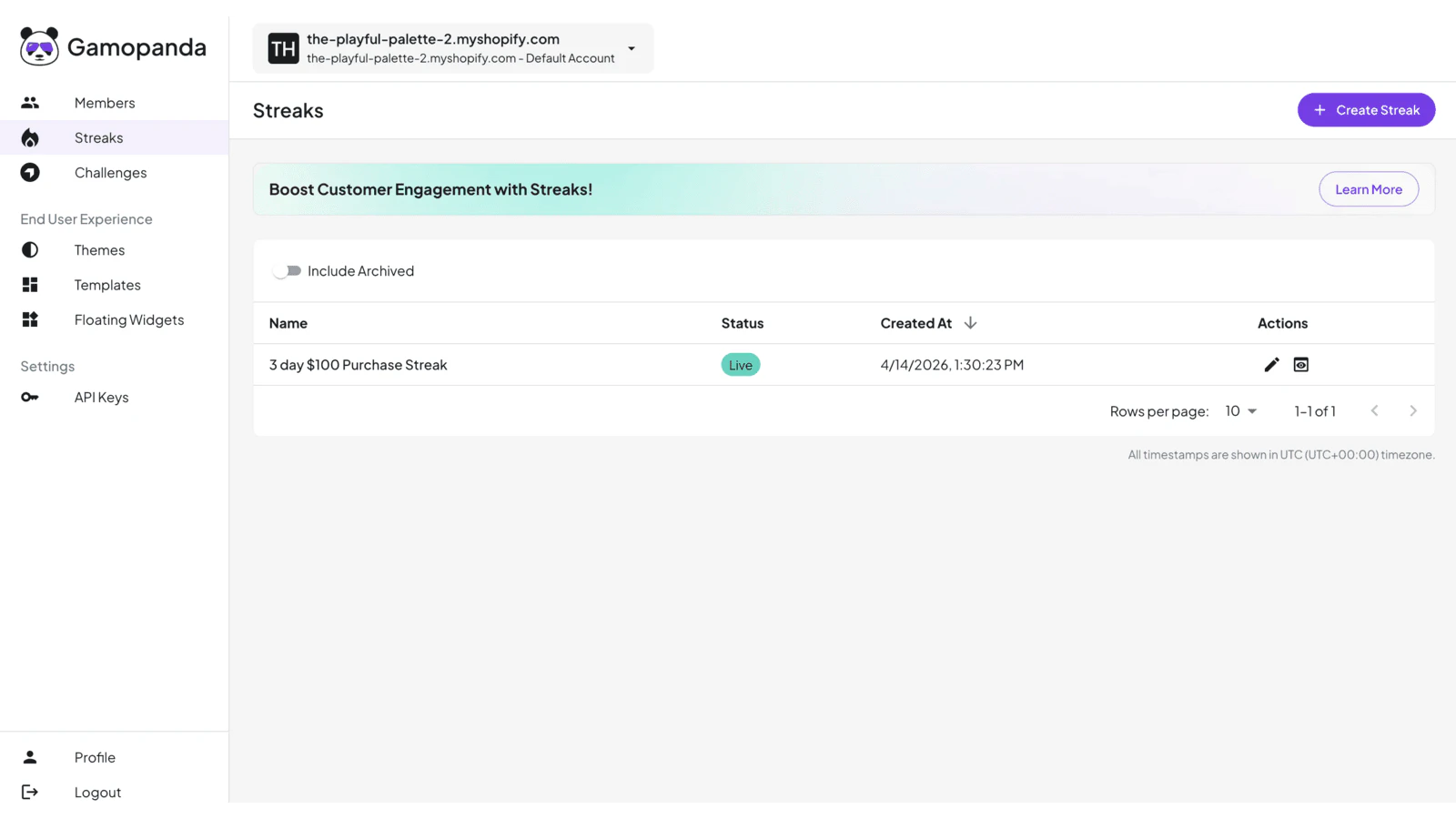Click the store name the-playful-palette-2.myshopify.com
This screenshot has height=819, width=1456.
pyautogui.click(x=433, y=39)
